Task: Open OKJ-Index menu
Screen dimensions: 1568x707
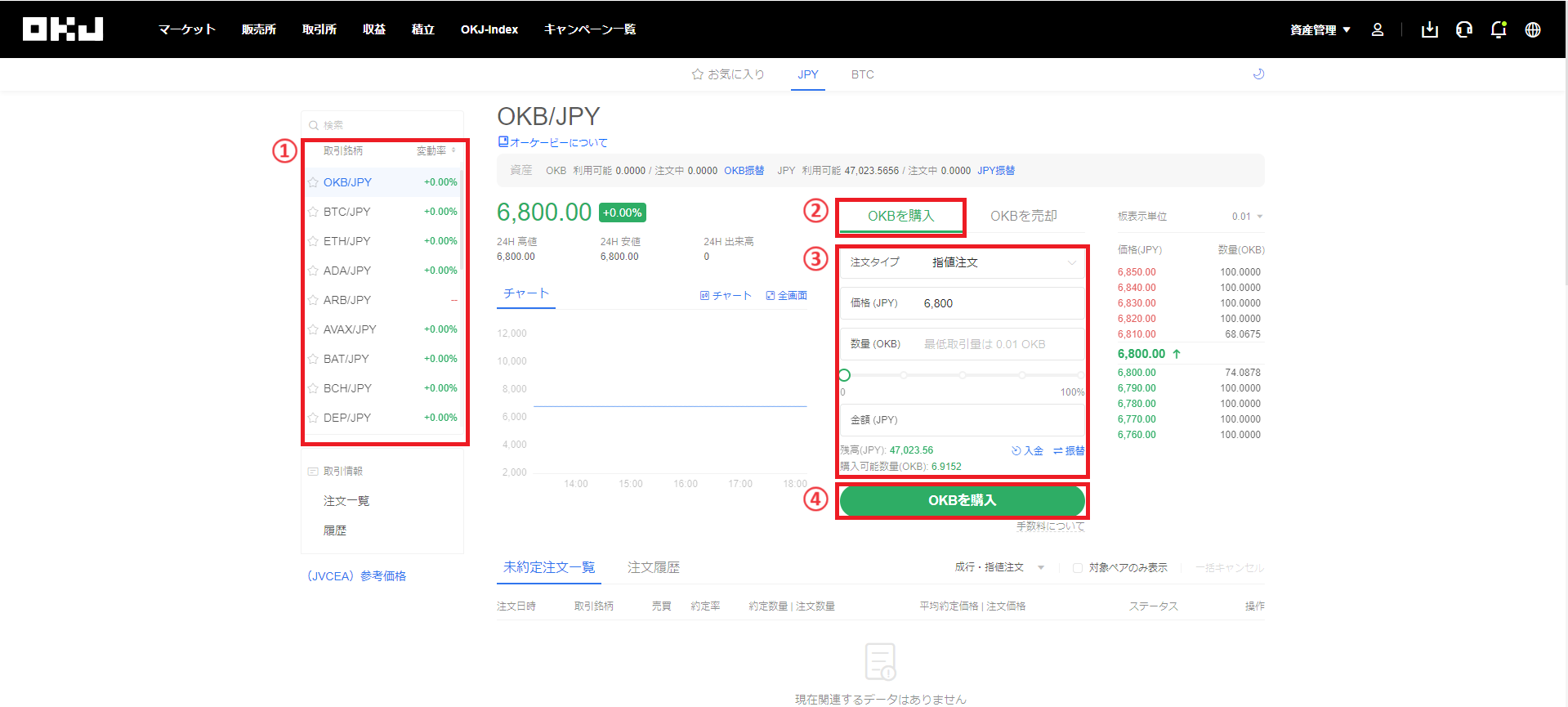Action: click(489, 29)
